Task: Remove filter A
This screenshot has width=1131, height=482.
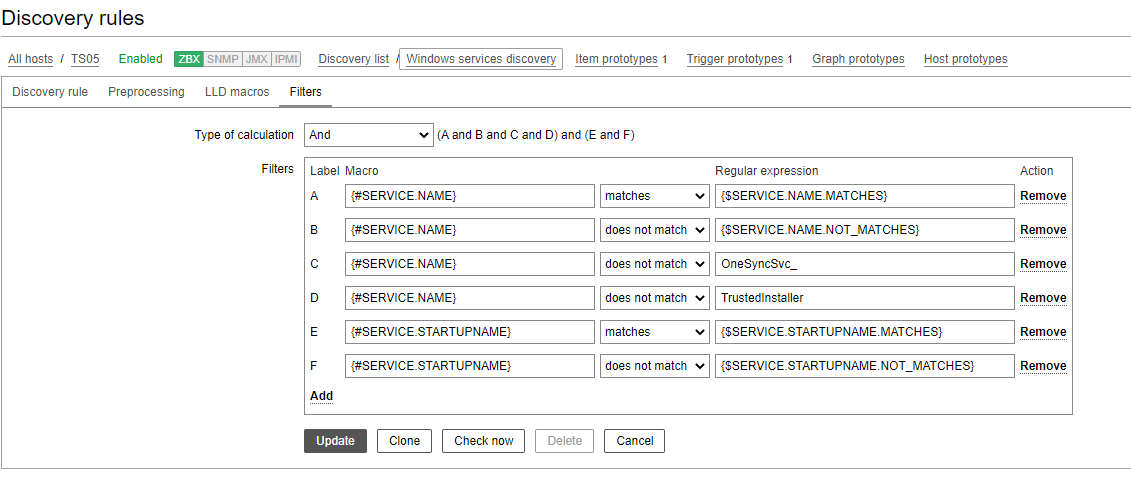Action: point(1043,196)
